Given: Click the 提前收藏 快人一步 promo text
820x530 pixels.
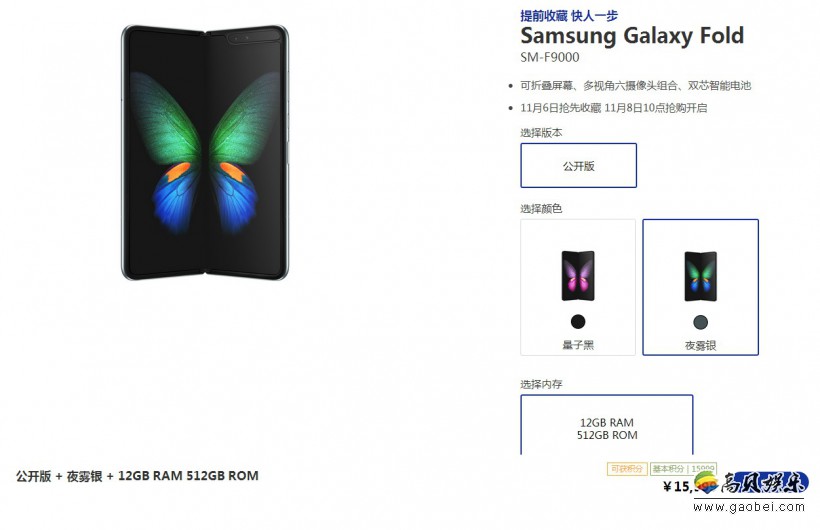Looking at the screenshot, I should [569, 16].
